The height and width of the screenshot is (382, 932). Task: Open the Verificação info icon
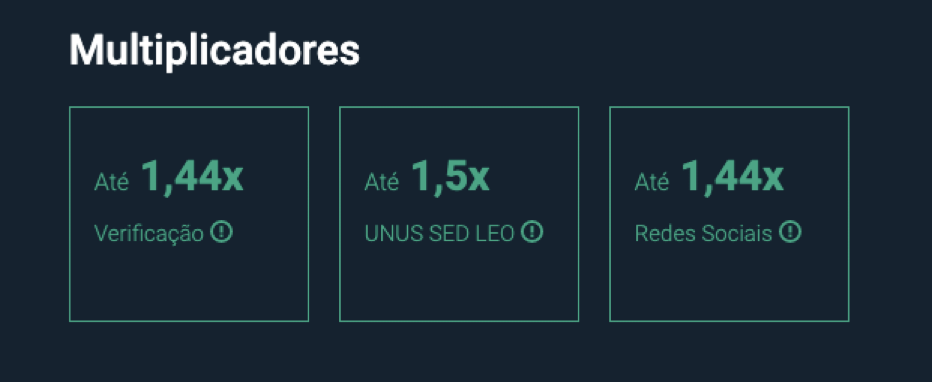(x=222, y=232)
